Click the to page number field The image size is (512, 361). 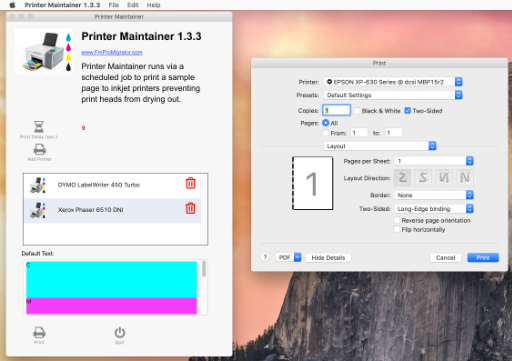(x=394, y=133)
